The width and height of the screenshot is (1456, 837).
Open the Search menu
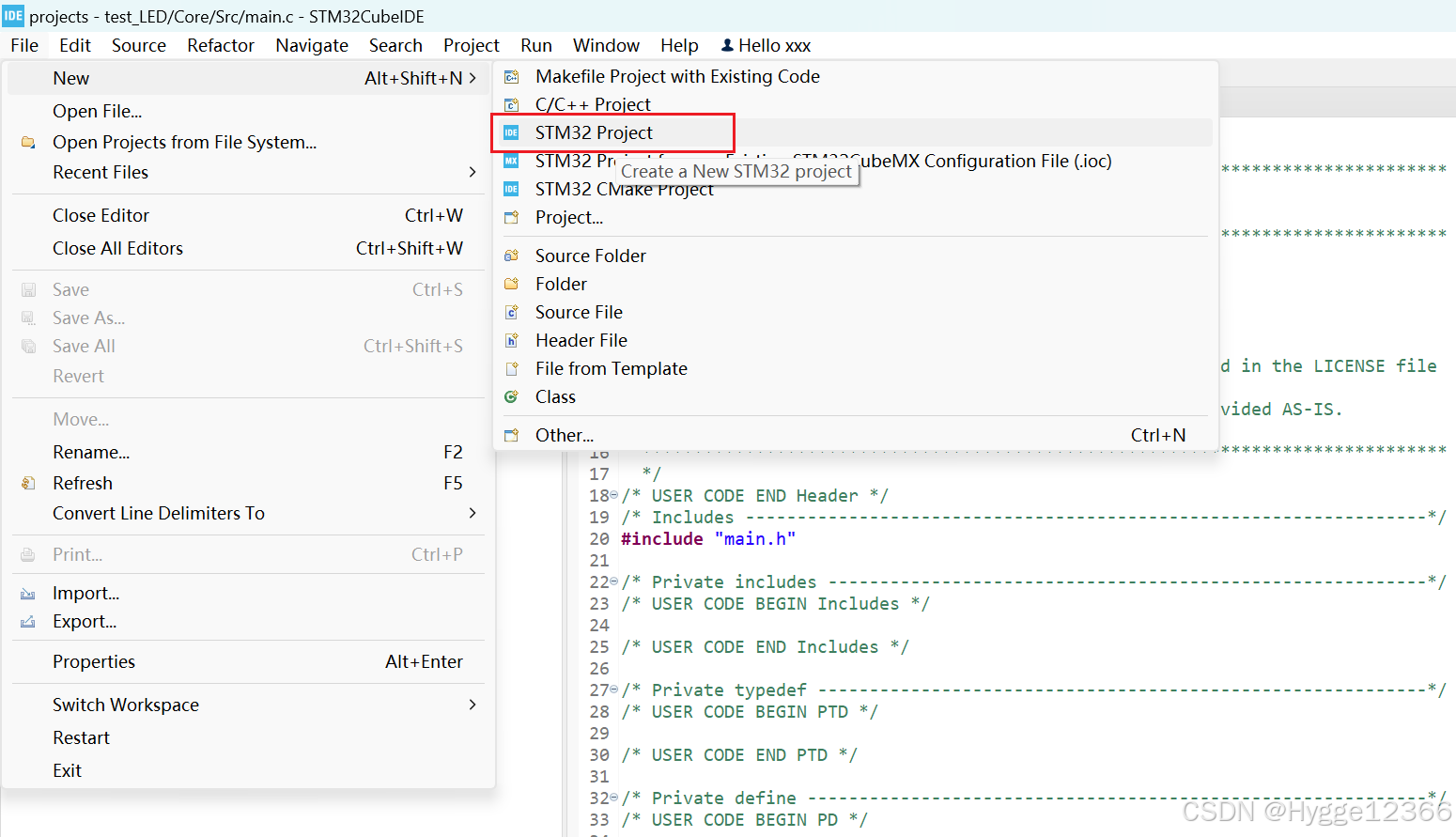click(x=395, y=45)
